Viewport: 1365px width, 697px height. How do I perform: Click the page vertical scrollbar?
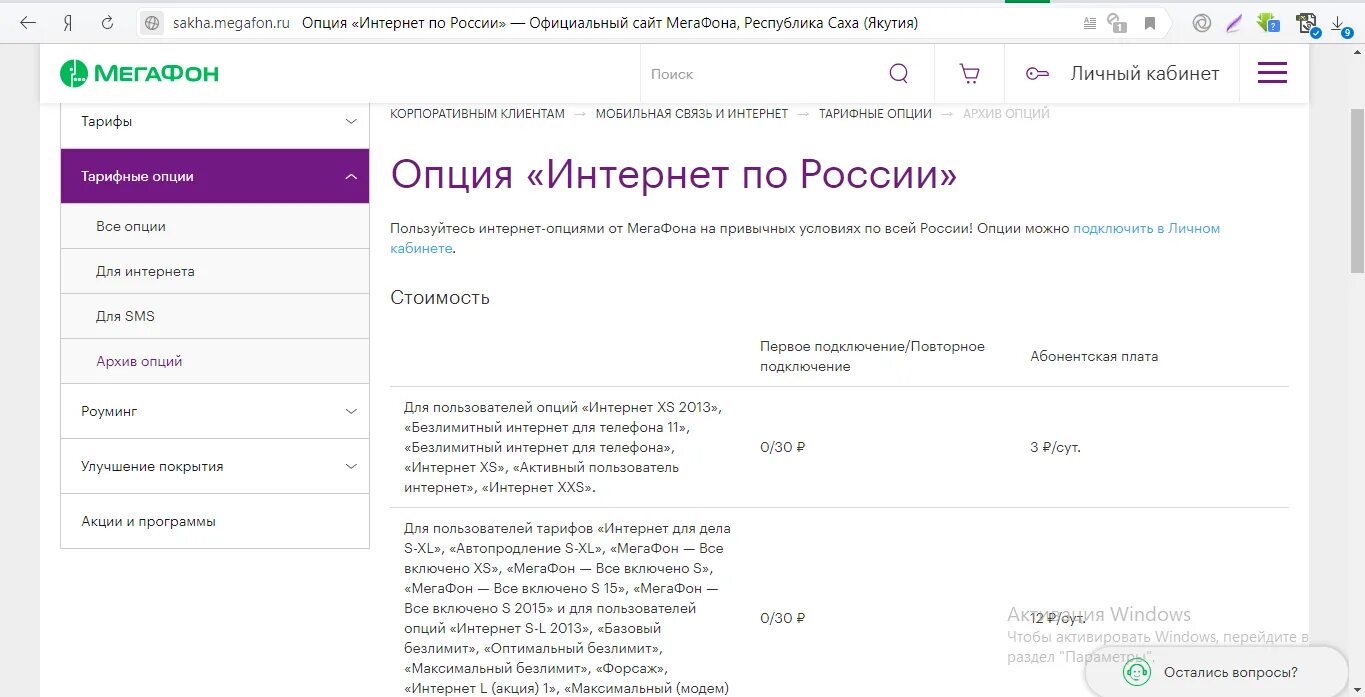(1357, 190)
